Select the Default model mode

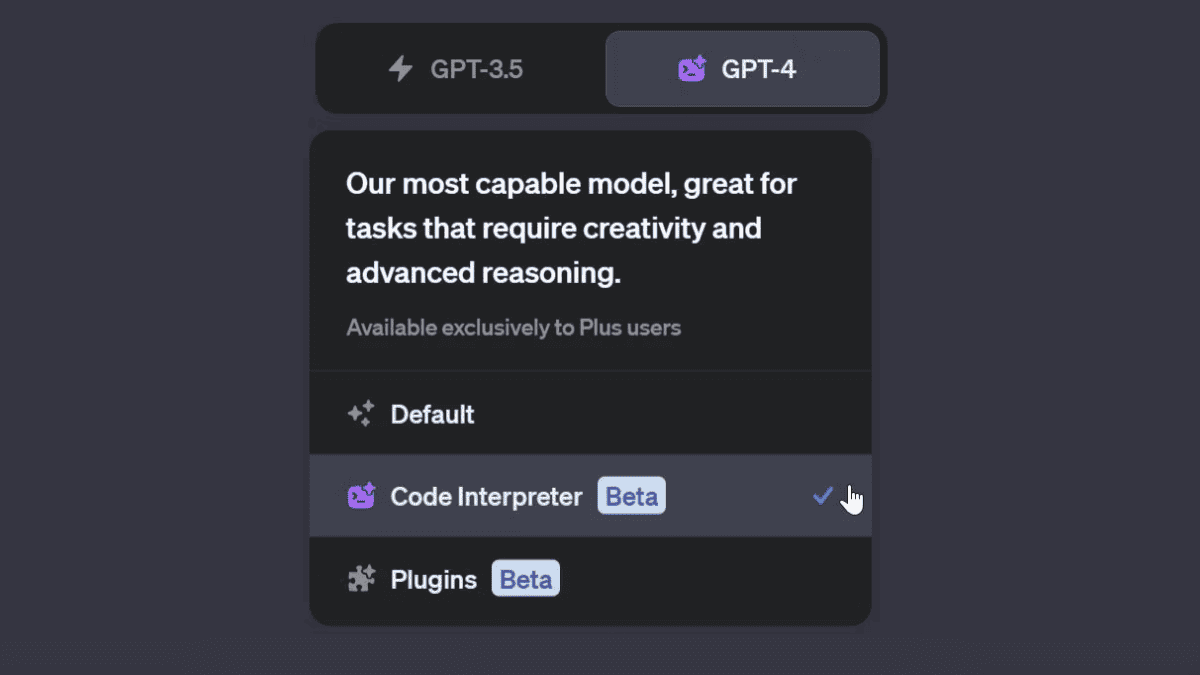coord(432,413)
